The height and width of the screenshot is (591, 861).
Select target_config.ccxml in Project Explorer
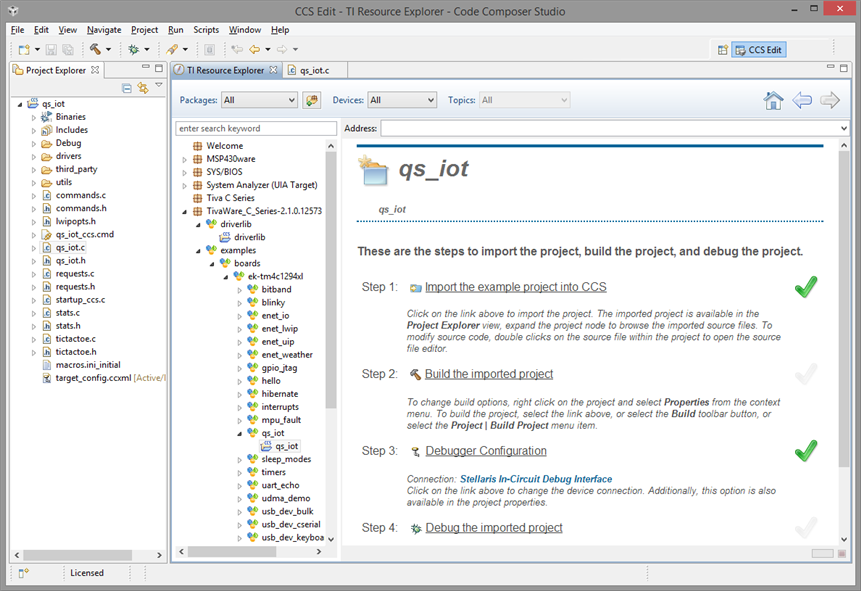(93, 378)
